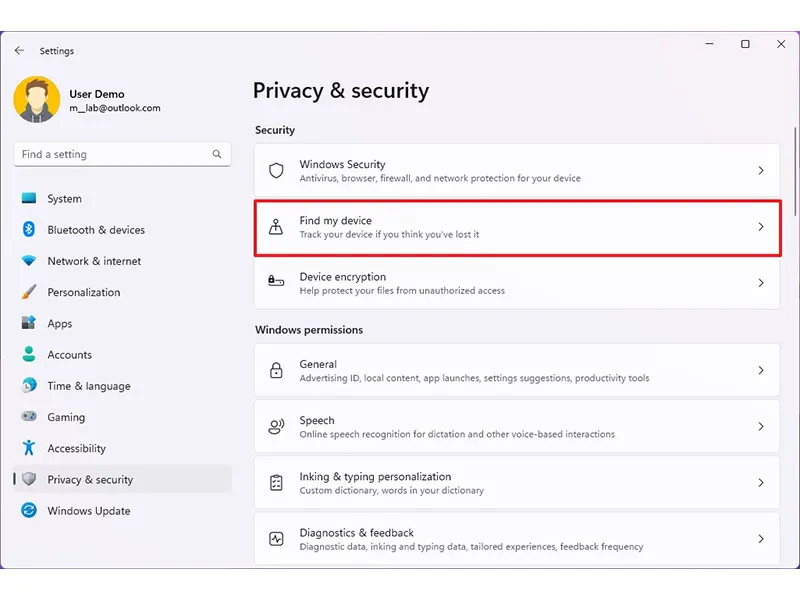
Task: Expand Windows Security using its chevron
Action: [x=761, y=170]
